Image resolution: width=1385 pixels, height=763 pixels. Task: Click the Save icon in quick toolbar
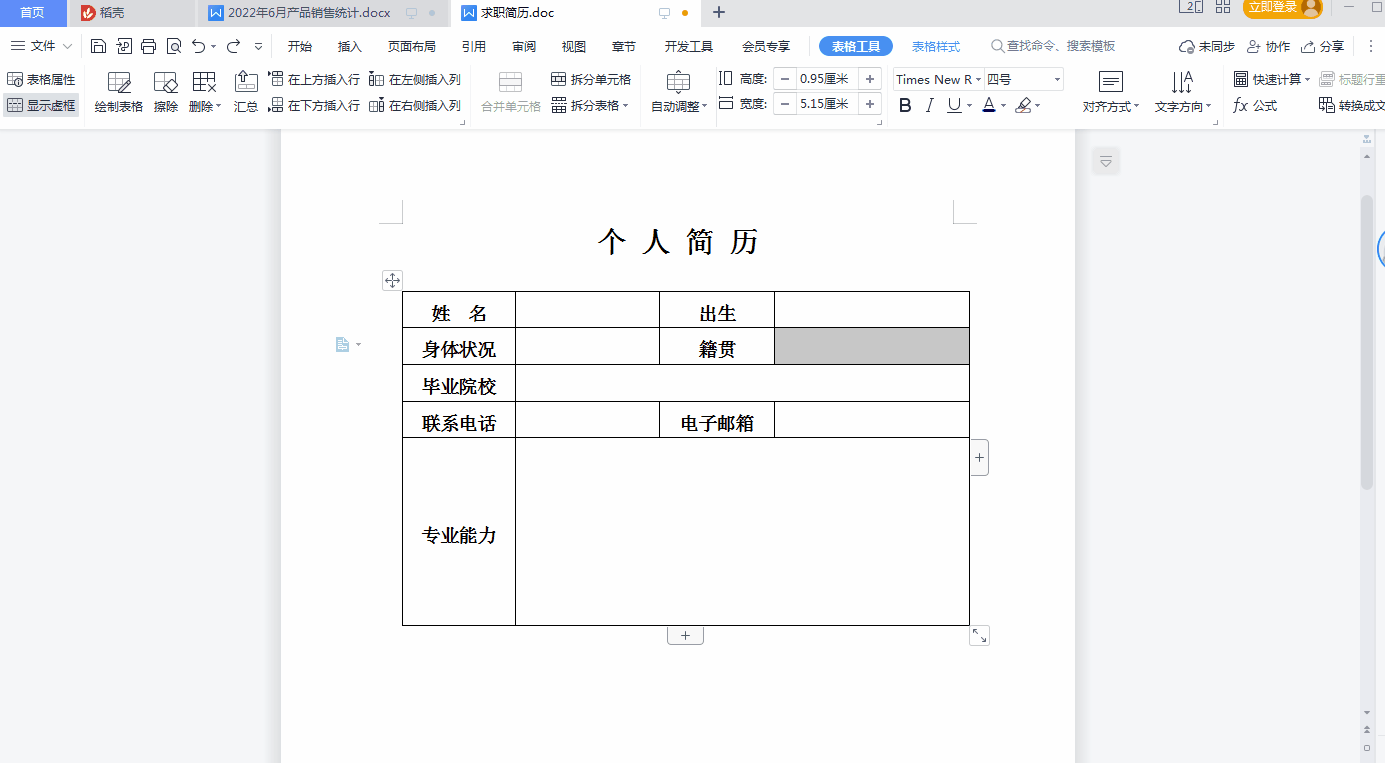click(98, 46)
